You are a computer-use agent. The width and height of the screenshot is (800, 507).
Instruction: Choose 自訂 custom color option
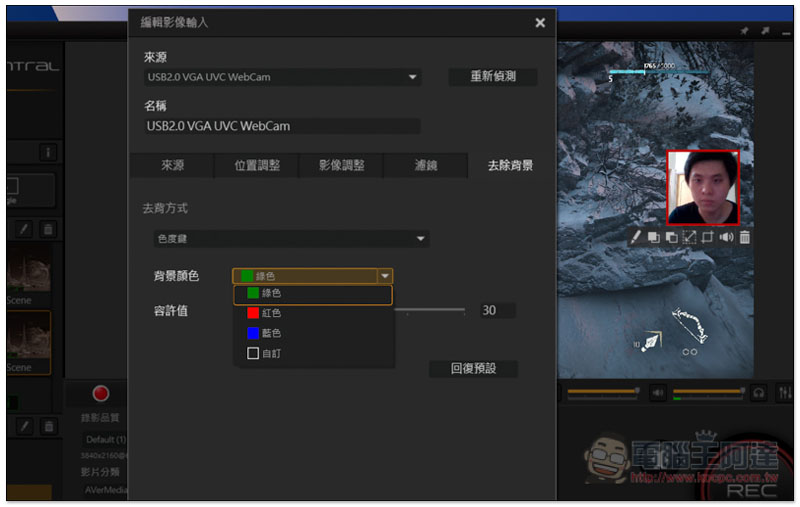[313, 353]
